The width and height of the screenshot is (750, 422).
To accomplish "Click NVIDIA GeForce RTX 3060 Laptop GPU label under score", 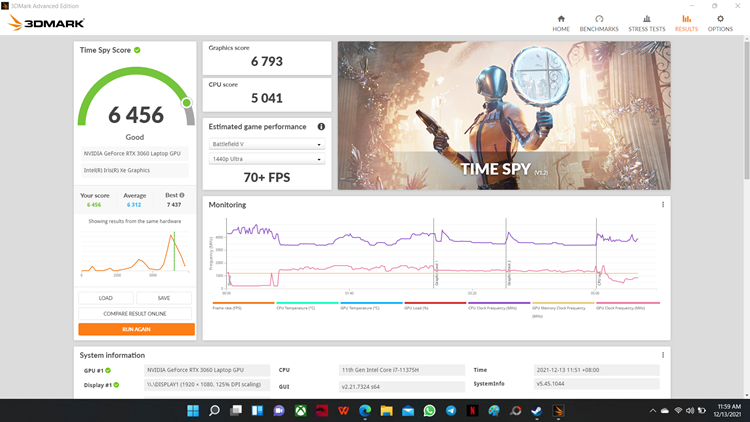I will [x=134, y=154].
